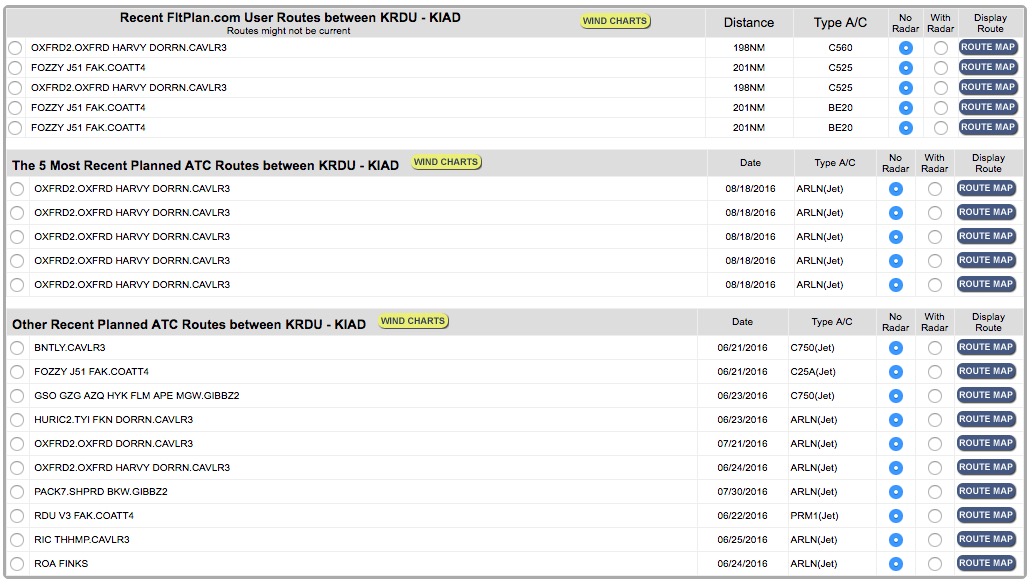The height and width of the screenshot is (584, 1033).
Task: Click No Radar for the C25A(Jet) route
Action: click(x=895, y=372)
